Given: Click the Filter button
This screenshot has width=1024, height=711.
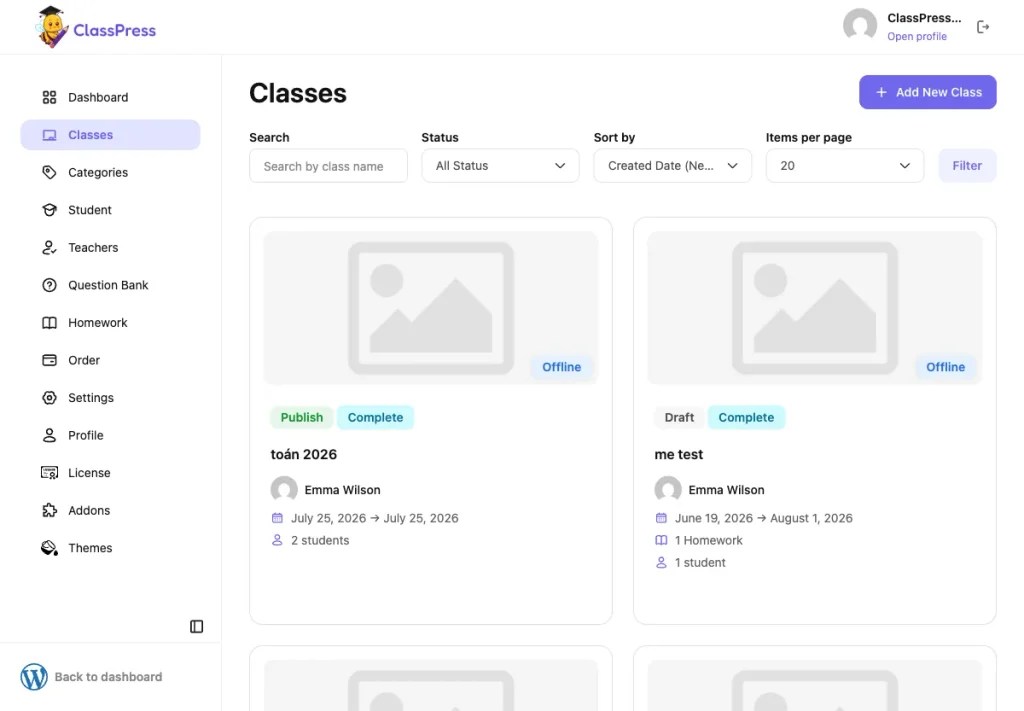Looking at the screenshot, I should 967,166.
